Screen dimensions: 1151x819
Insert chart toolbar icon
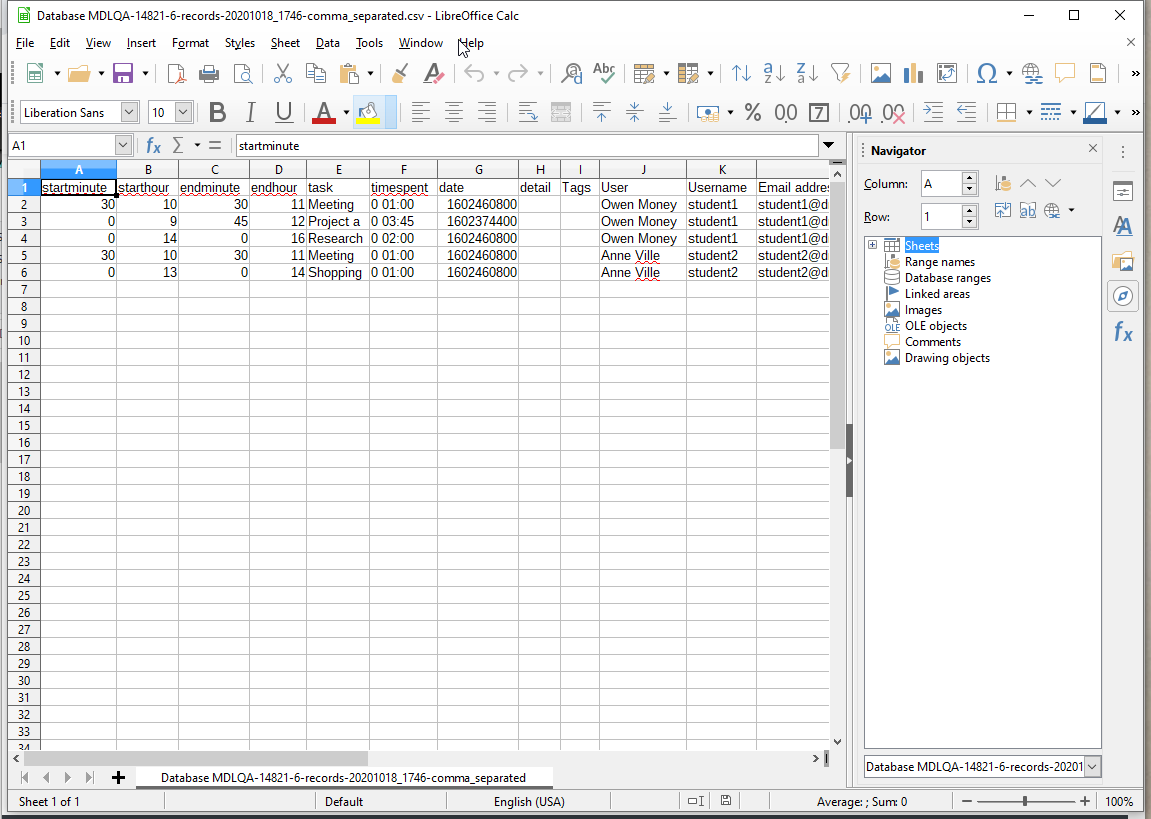pos(913,73)
